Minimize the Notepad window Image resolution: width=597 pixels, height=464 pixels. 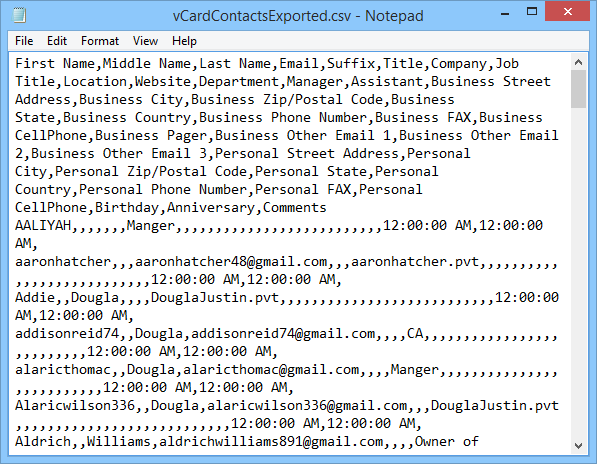click(x=505, y=13)
